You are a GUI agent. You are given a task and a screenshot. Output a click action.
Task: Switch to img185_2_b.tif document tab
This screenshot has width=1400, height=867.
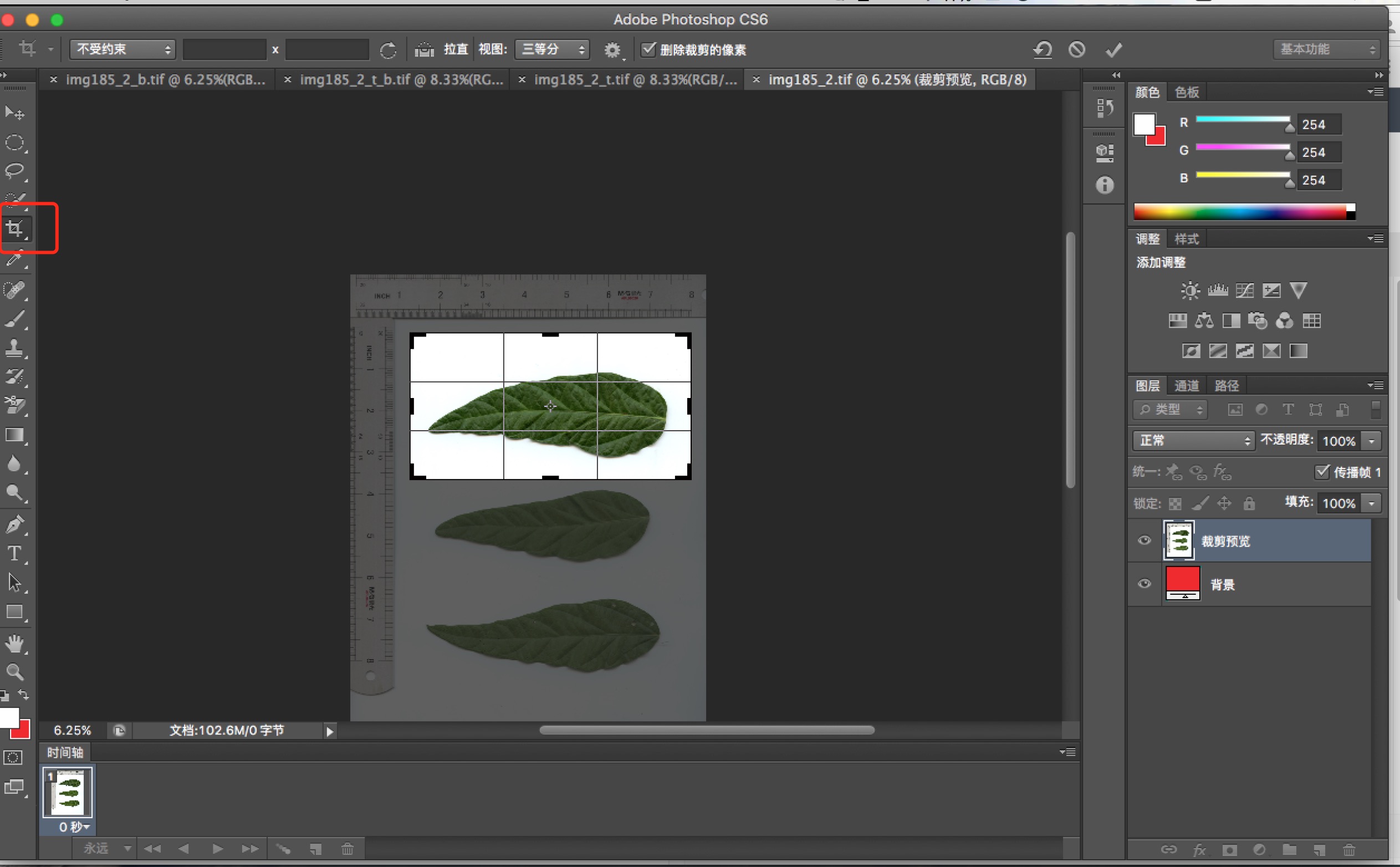click(x=165, y=80)
